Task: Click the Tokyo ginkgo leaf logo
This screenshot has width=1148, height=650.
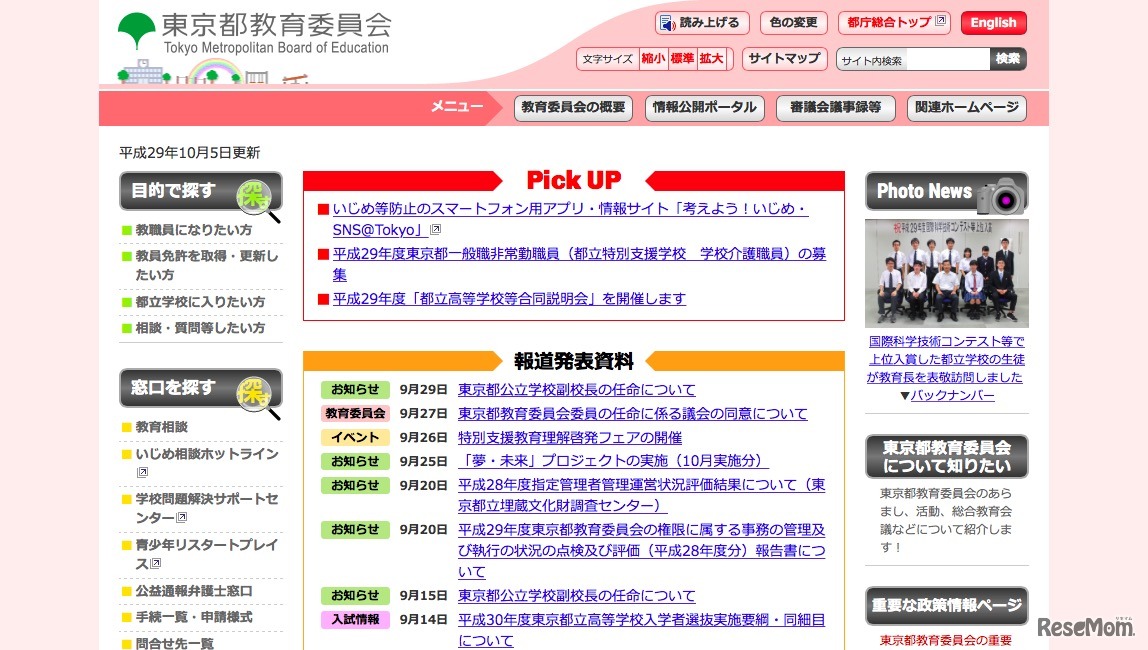Action: point(136,31)
